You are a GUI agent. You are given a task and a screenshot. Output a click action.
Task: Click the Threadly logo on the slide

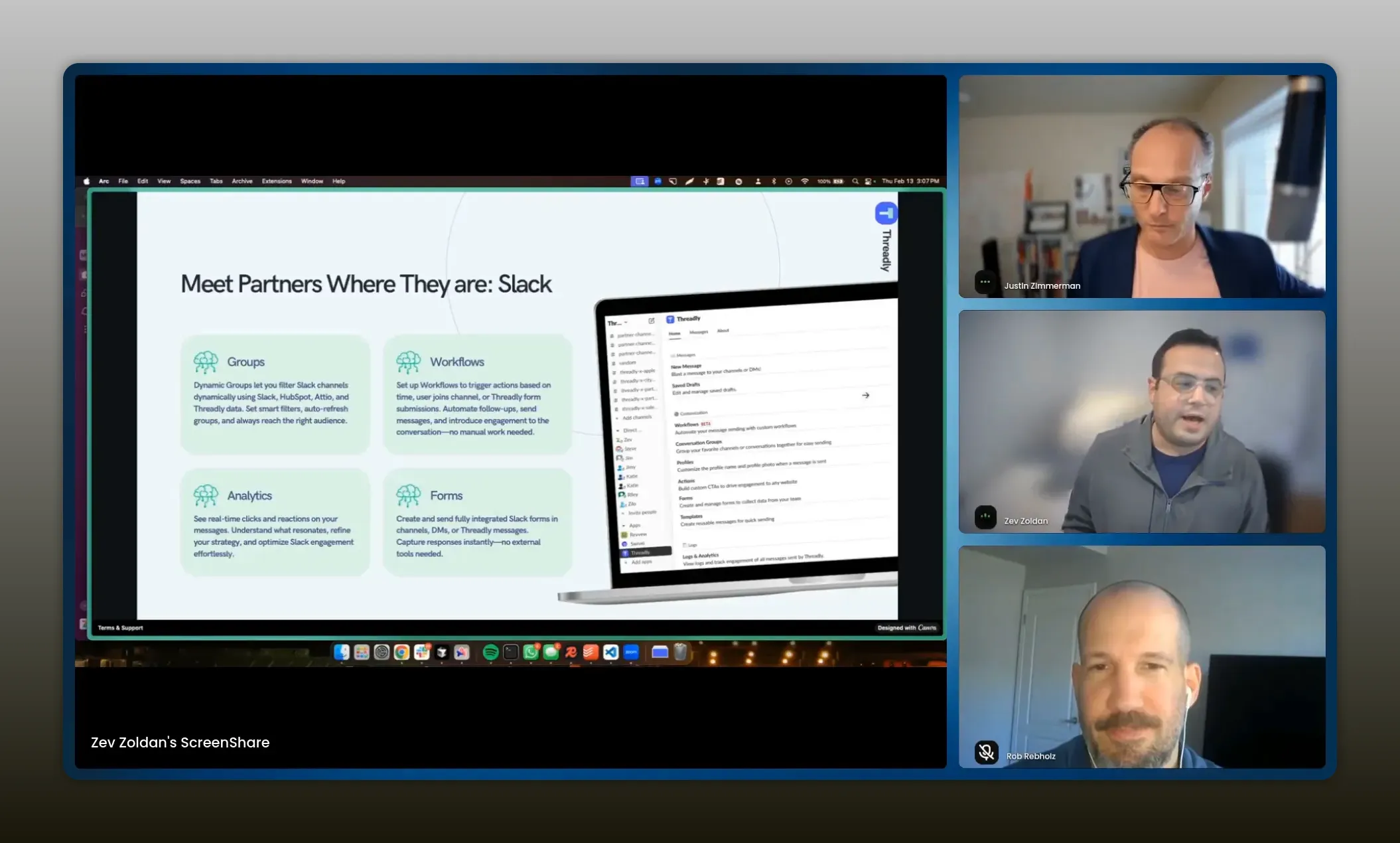coord(886,214)
